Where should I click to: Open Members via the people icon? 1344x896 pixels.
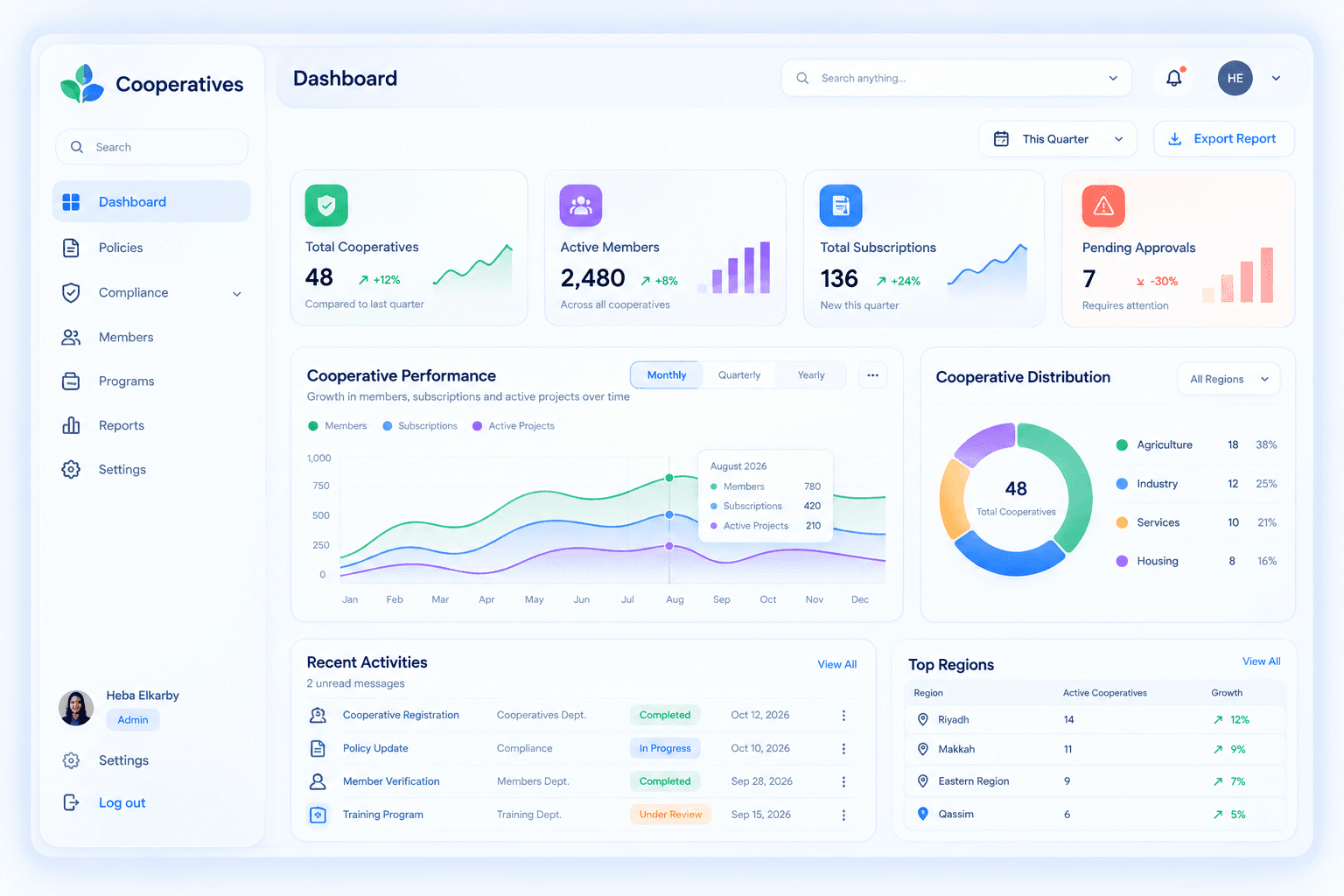coord(71,337)
